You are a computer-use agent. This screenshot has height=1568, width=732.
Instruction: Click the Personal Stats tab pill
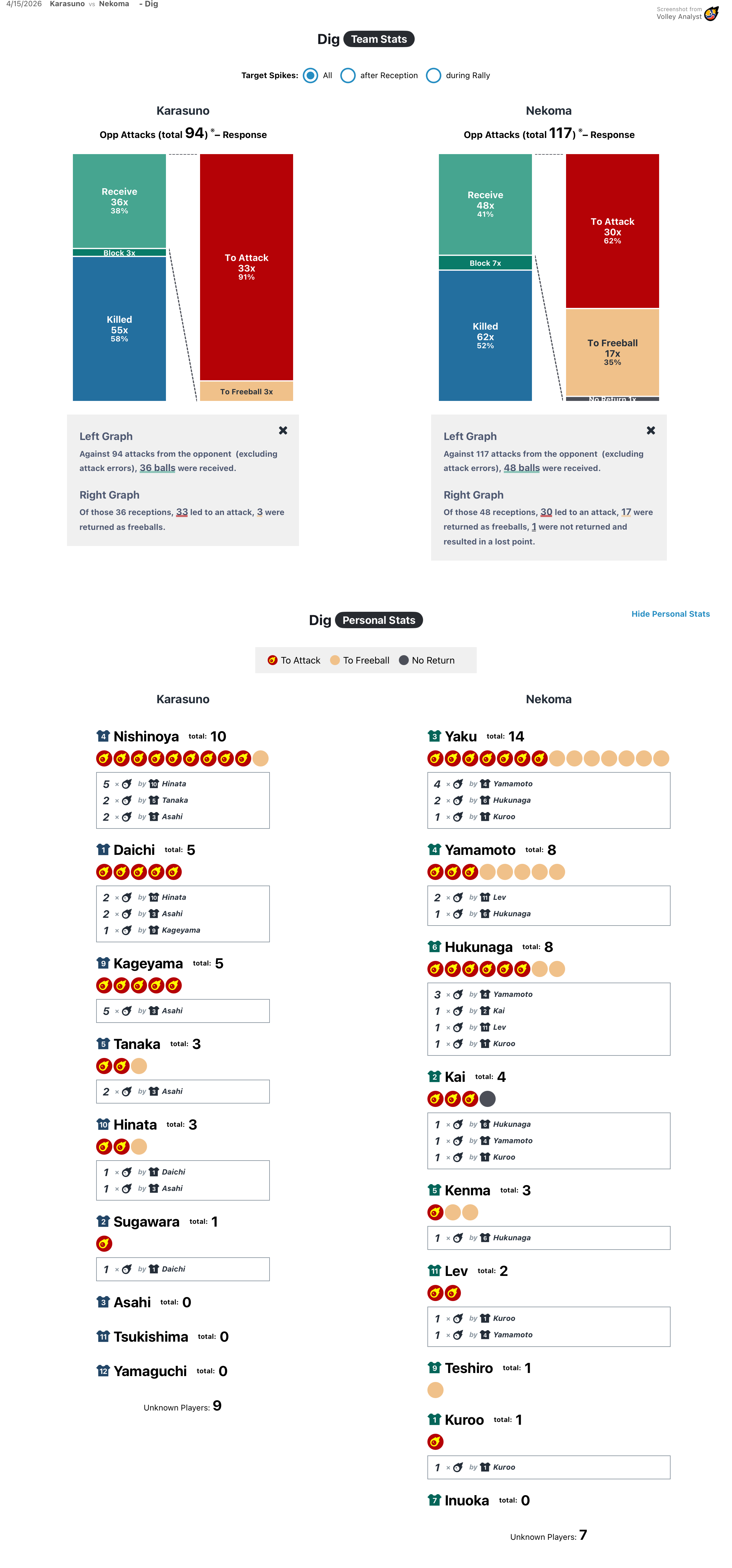(x=379, y=620)
